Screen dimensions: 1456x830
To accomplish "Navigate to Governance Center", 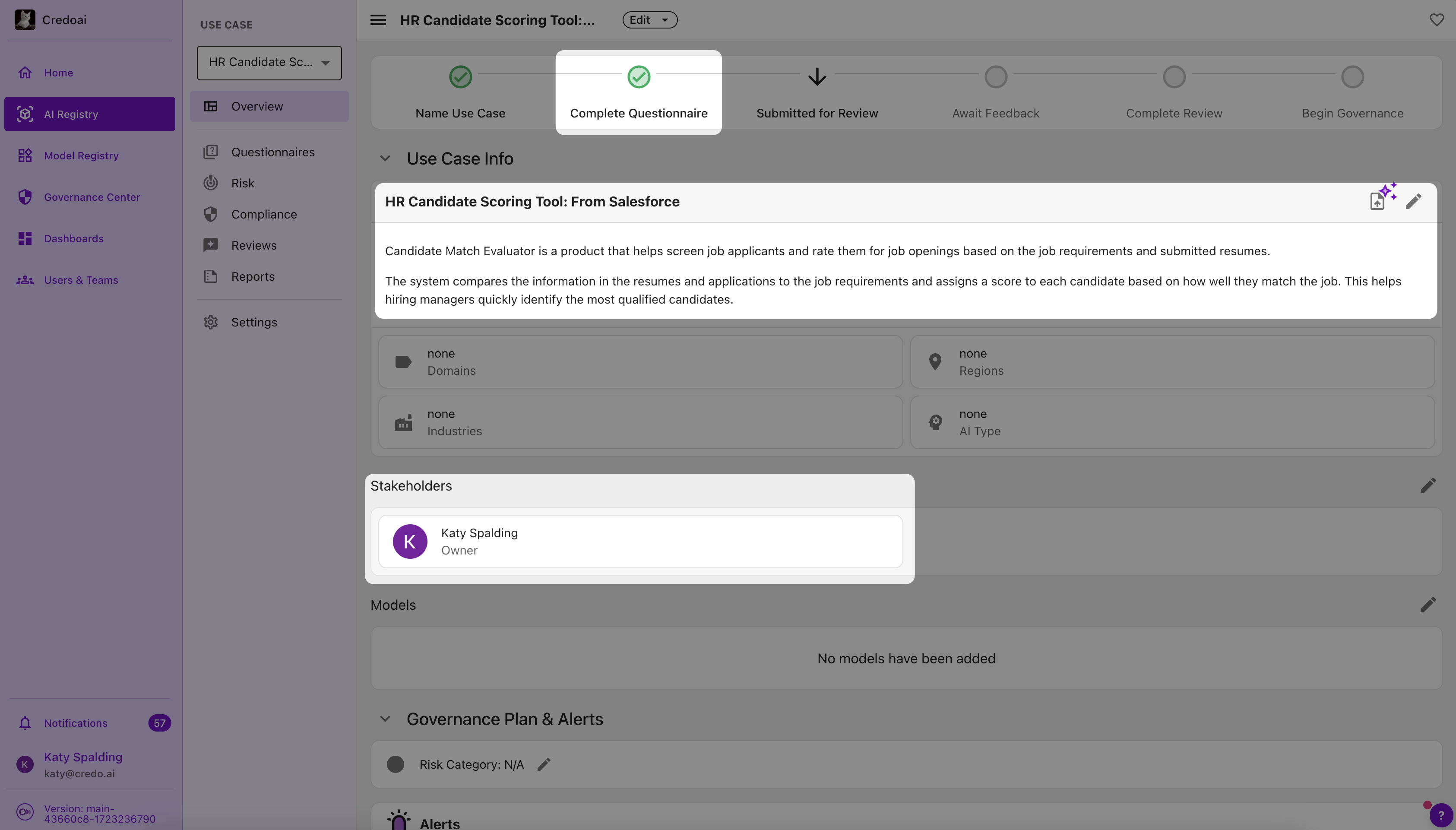I will click(x=91, y=197).
